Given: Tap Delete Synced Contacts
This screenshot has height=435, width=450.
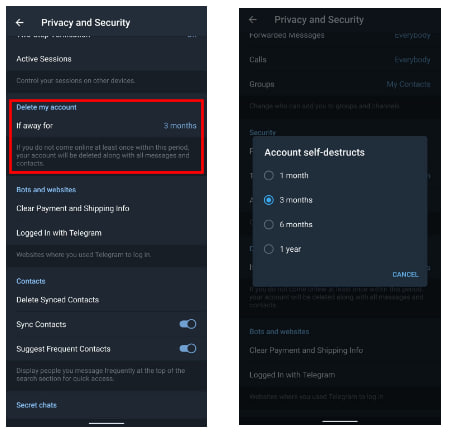Looking at the screenshot, I should 106,300.
